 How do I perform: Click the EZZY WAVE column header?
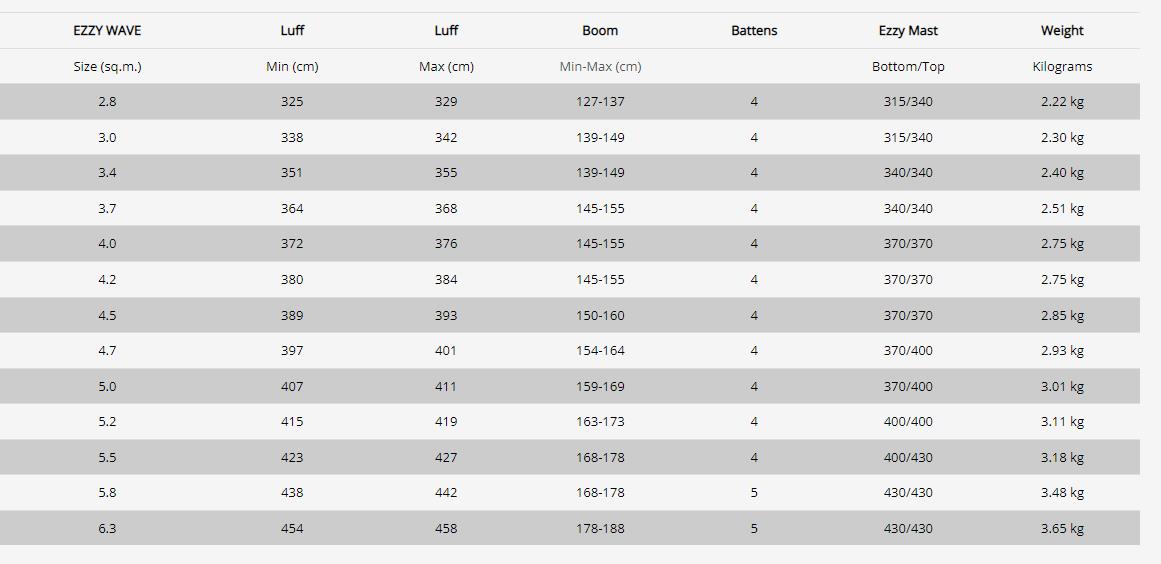point(107,30)
